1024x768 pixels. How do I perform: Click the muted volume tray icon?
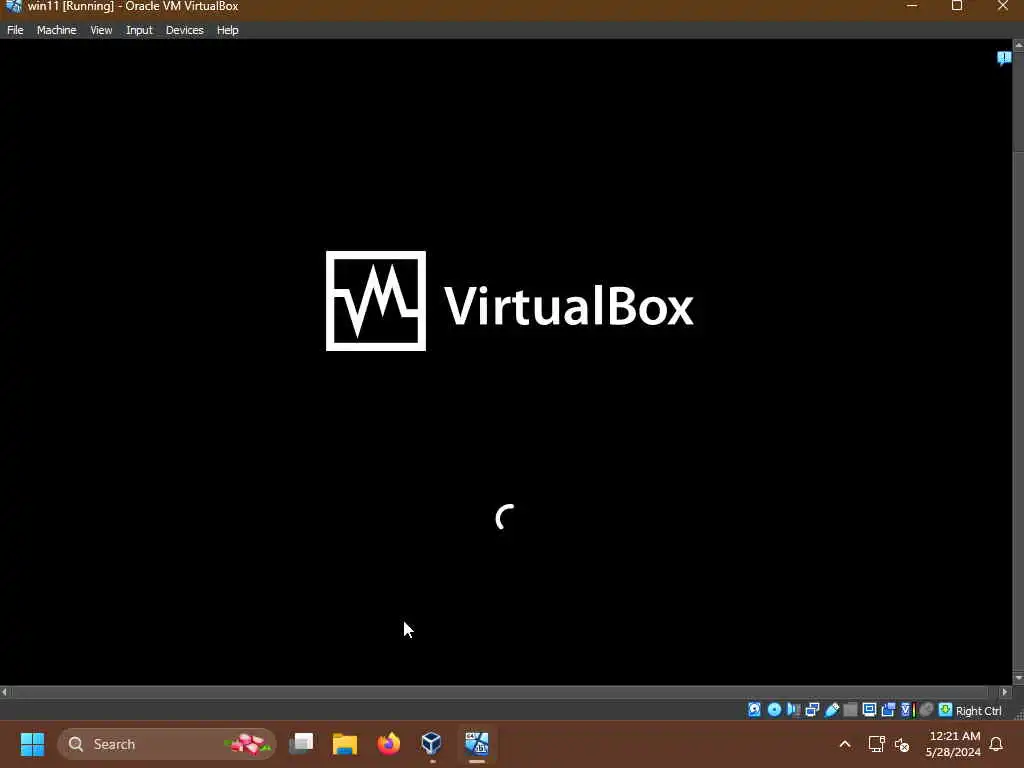pos(902,744)
